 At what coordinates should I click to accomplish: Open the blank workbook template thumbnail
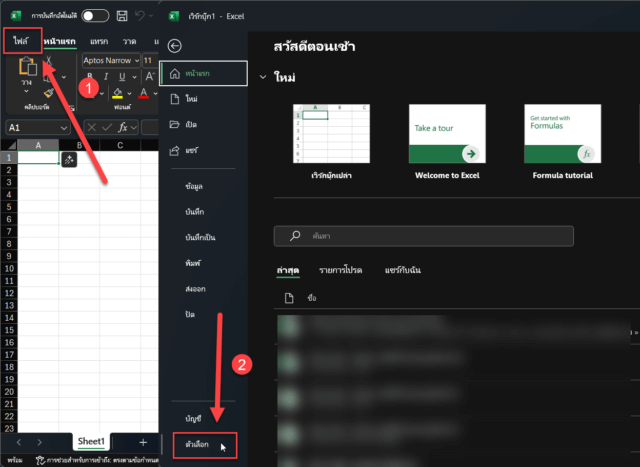click(331, 133)
